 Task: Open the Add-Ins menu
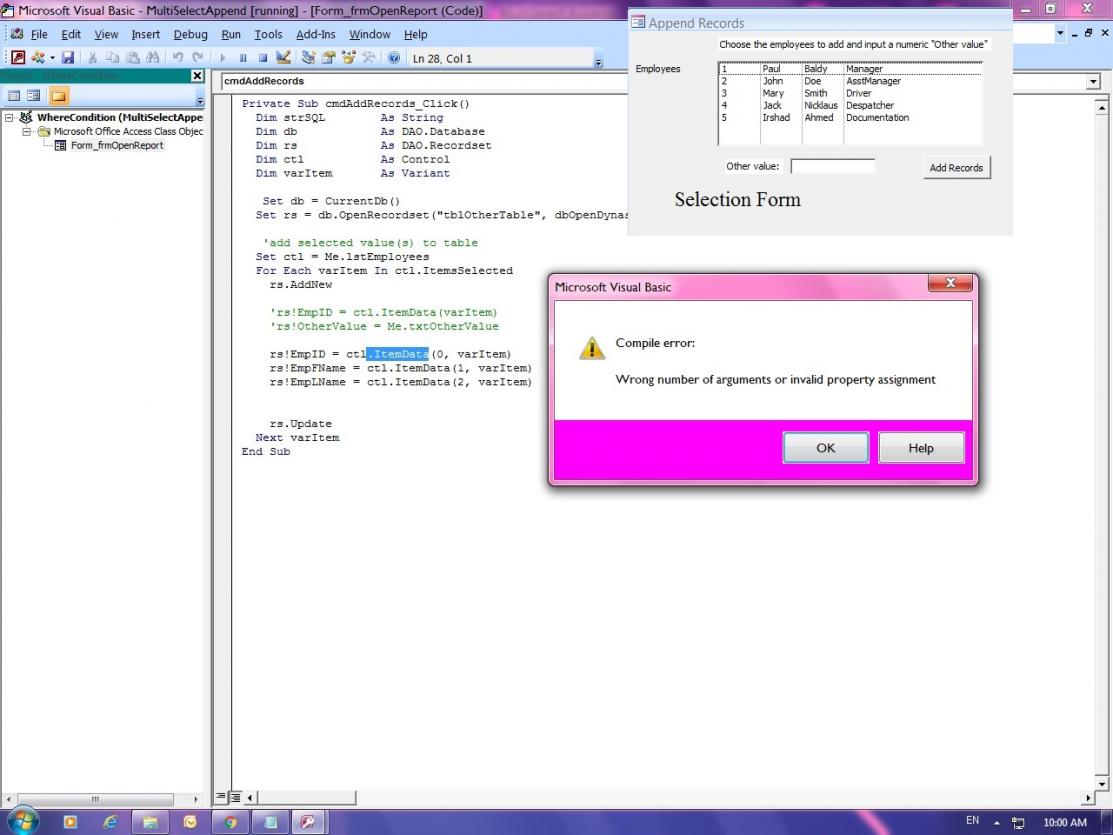point(316,34)
